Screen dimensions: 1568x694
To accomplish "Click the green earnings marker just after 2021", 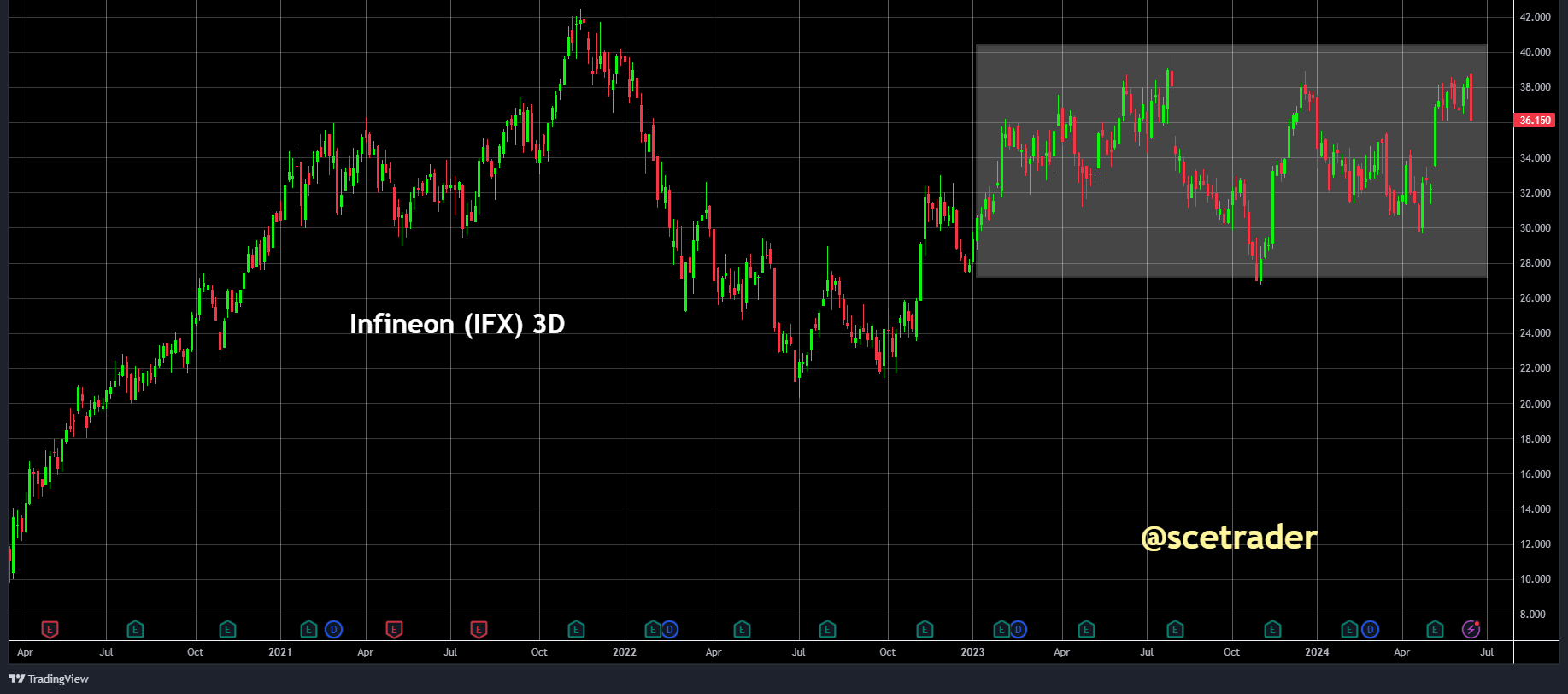I will [309, 630].
